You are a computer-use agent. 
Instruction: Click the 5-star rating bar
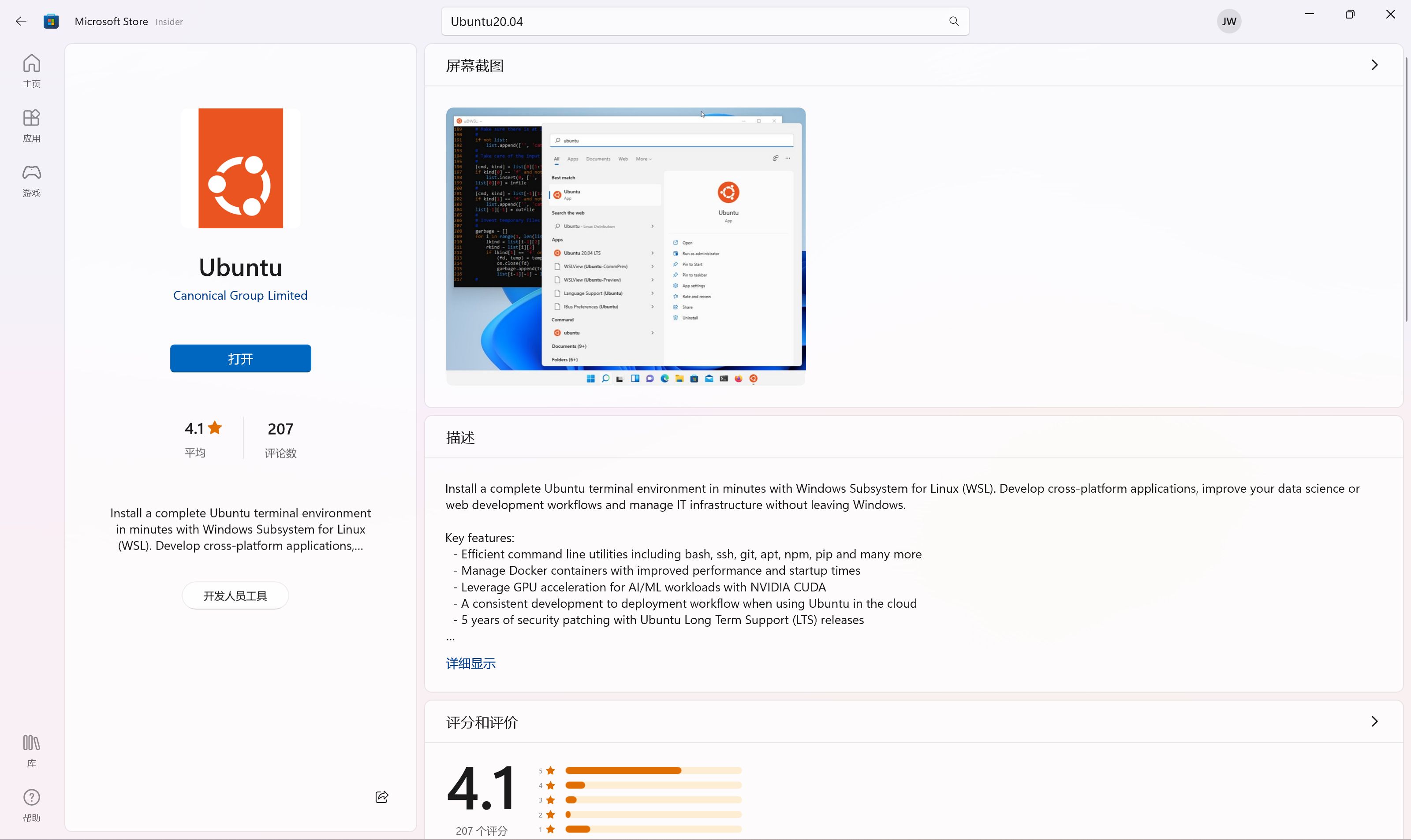[x=653, y=770]
